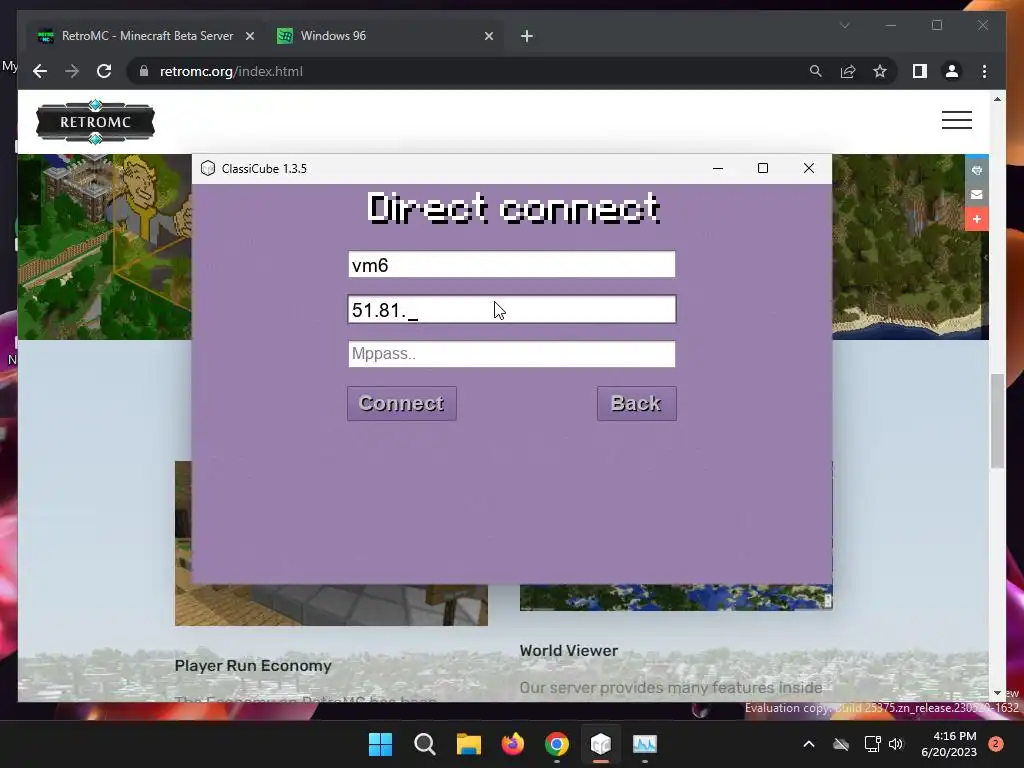The height and width of the screenshot is (768, 1024).
Task: Open the RetroMC hamburger menu
Action: (x=957, y=120)
